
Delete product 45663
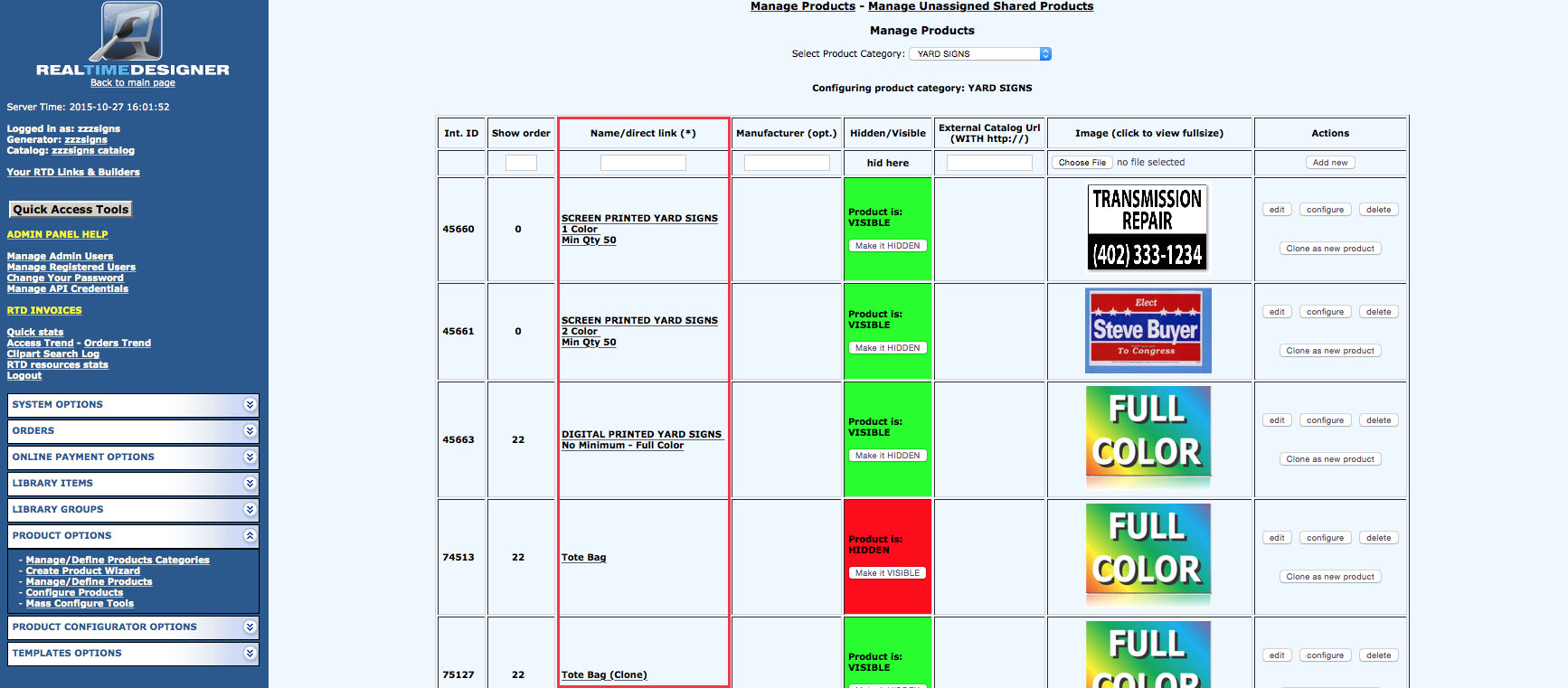(x=1379, y=420)
